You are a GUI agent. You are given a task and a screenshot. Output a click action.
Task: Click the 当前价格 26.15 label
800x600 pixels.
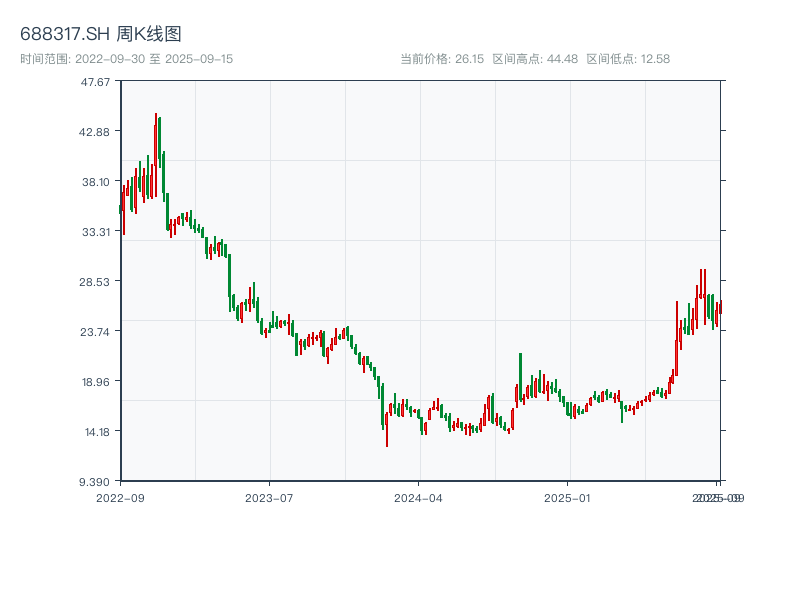click(442, 59)
